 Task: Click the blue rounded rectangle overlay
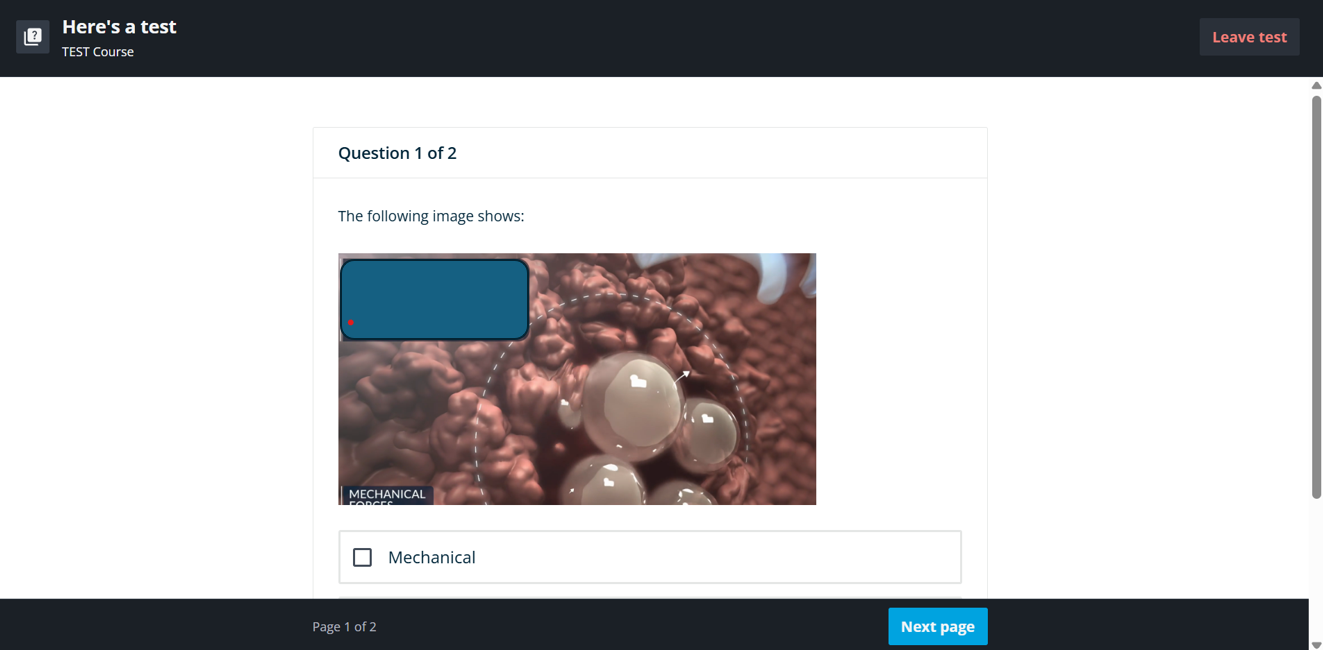pos(434,299)
